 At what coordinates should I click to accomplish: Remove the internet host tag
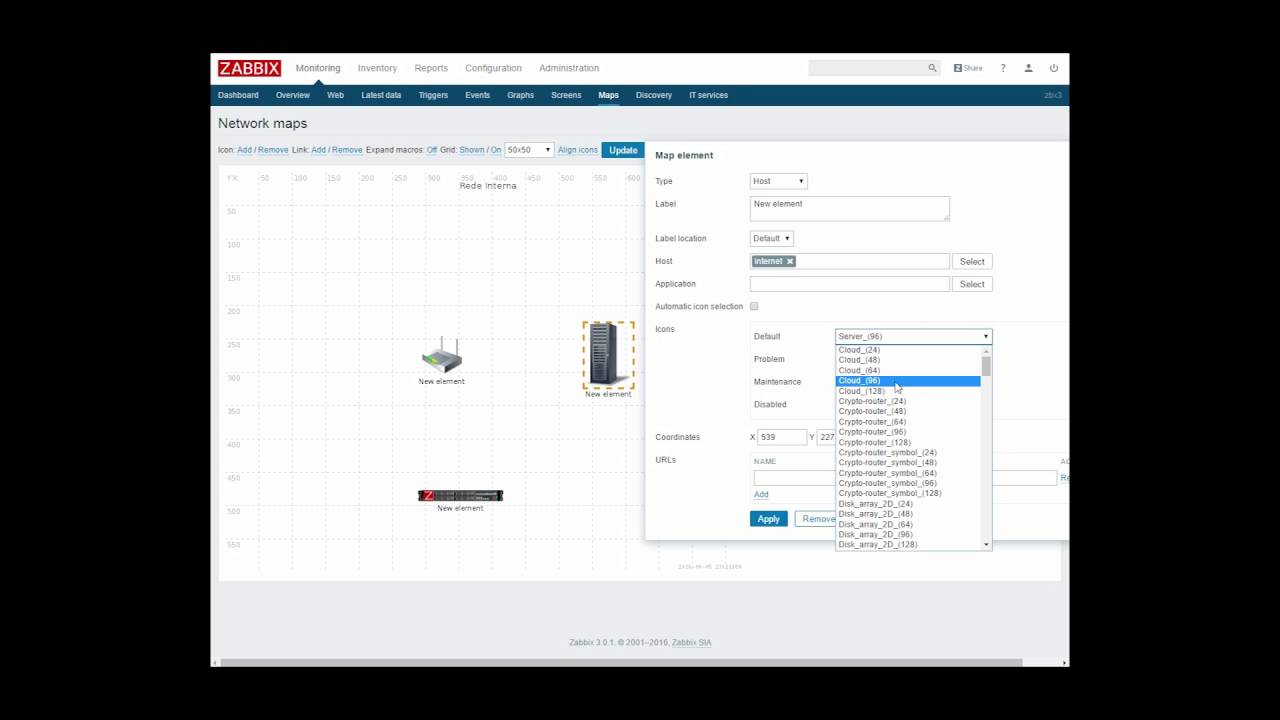pyautogui.click(x=789, y=261)
